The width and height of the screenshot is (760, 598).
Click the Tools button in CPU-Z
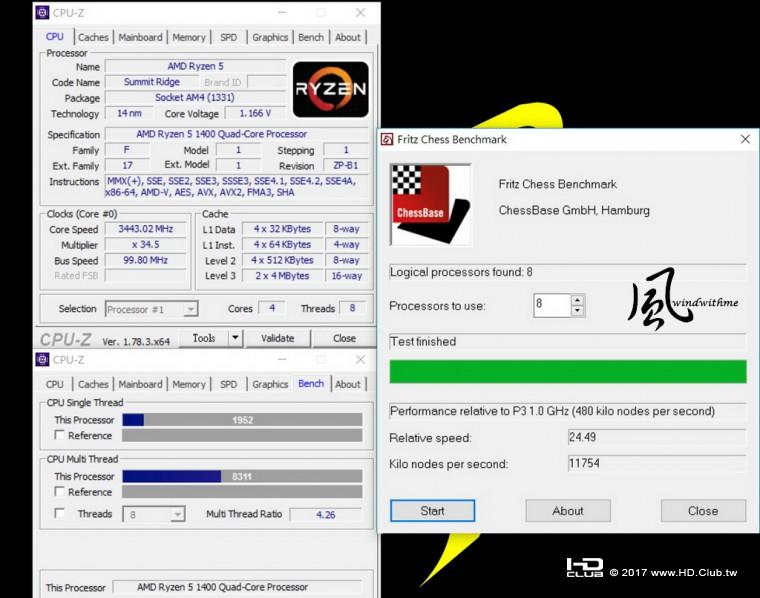click(x=204, y=338)
